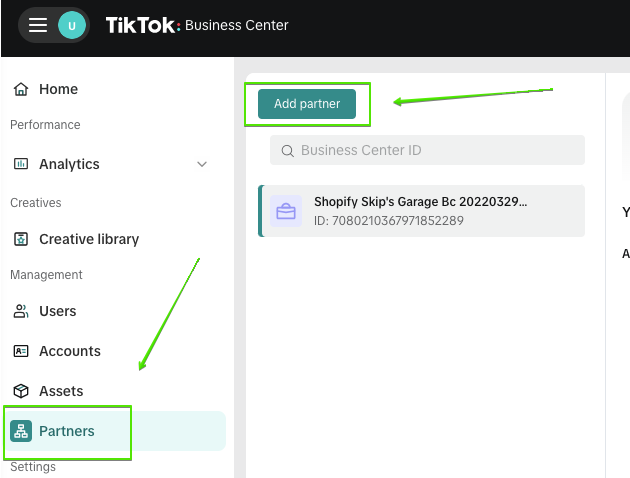Viewport: 630px width, 478px height.
Task: Click the Creative library icon
Action: click(x=21, y=239)
